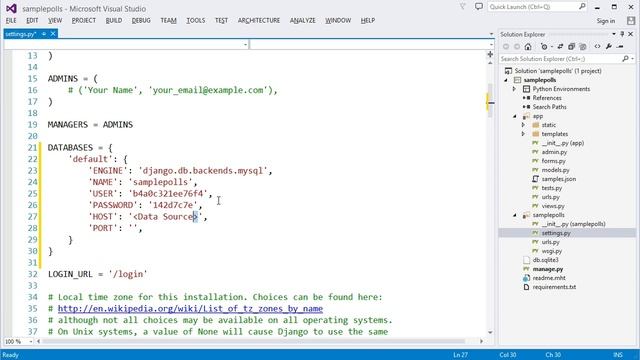Viewport: 640px width, 360px height.
Task: Open the VIEW menu
Action: click(55, 20)
